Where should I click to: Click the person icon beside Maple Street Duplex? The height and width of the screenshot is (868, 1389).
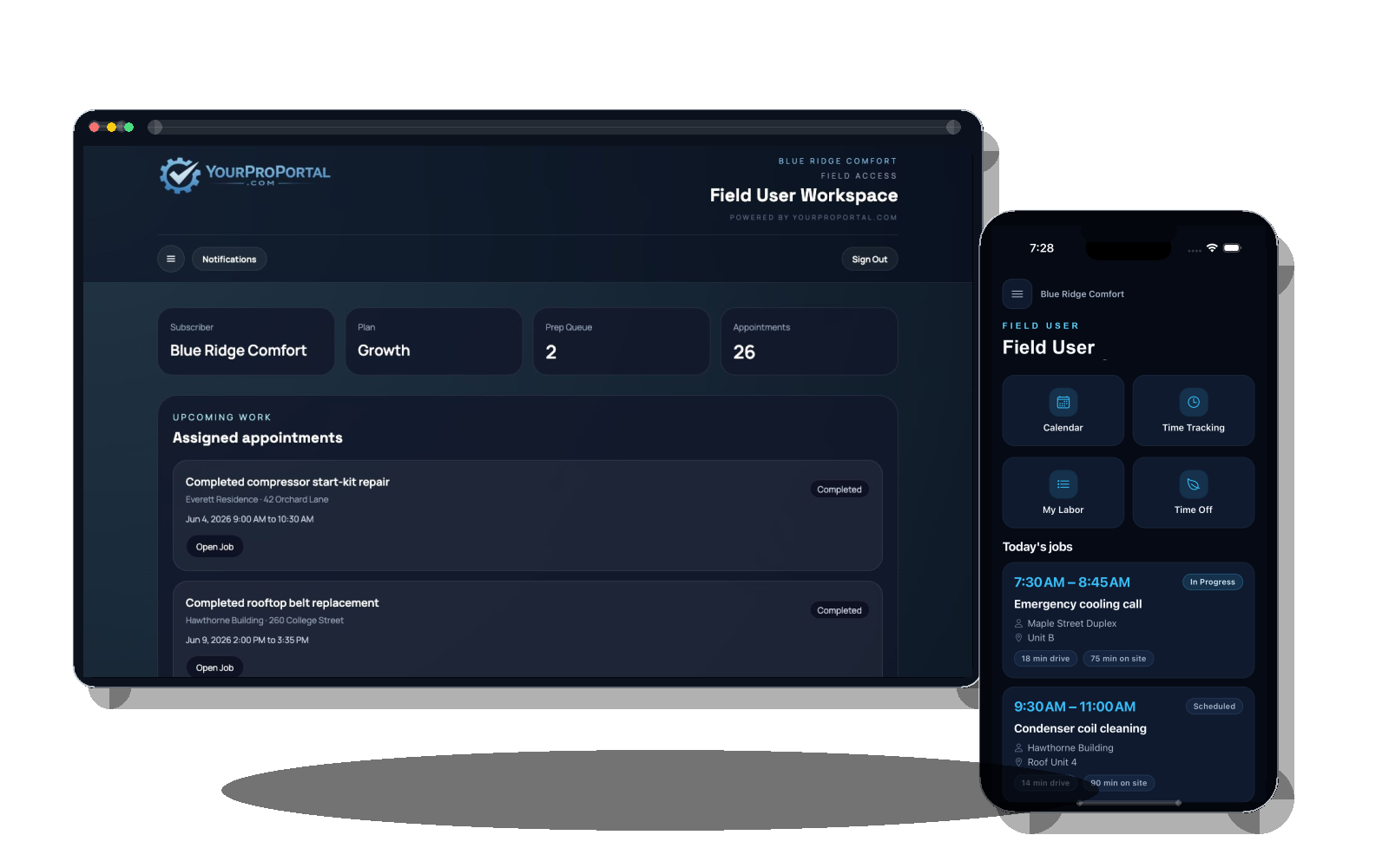[1019, 623]
